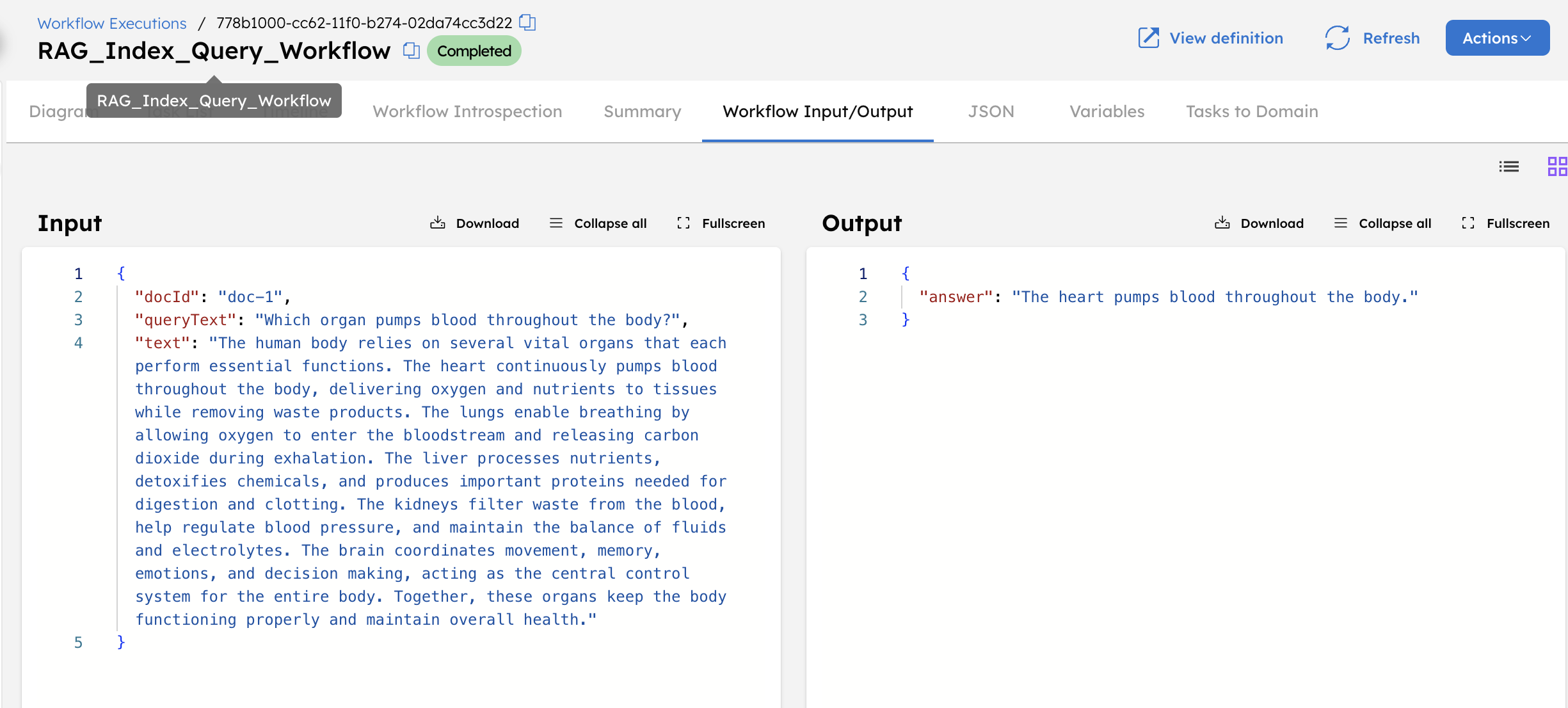Copy the workflow execution ID

[527, 22]
